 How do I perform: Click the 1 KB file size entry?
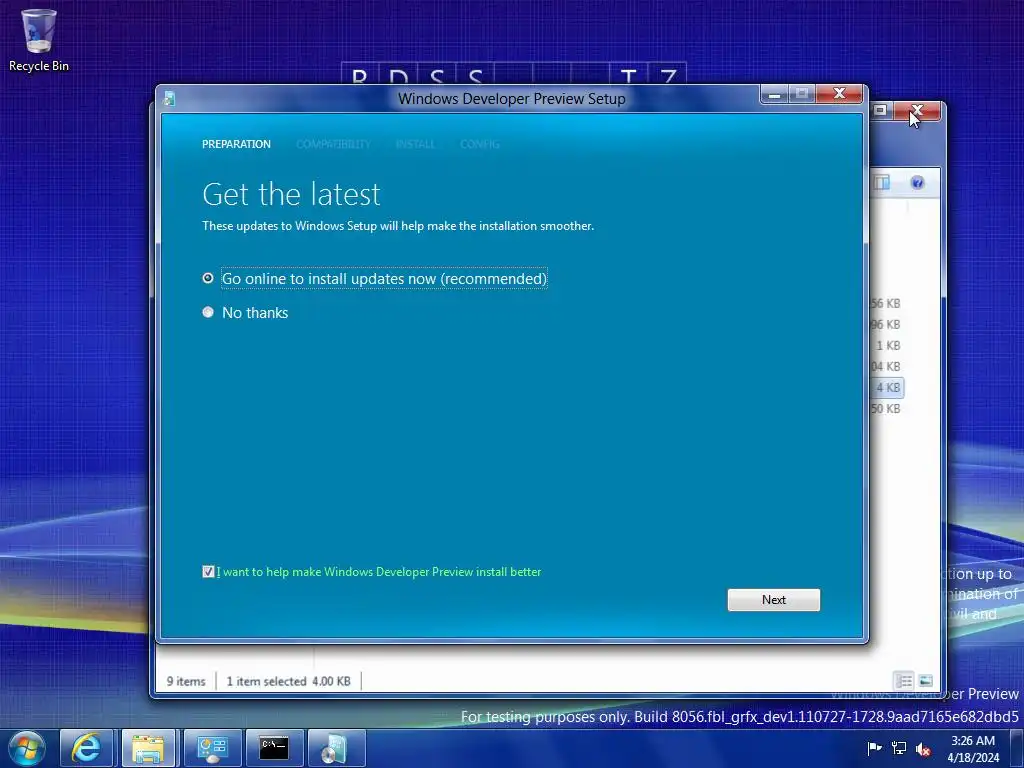point(888,345)
